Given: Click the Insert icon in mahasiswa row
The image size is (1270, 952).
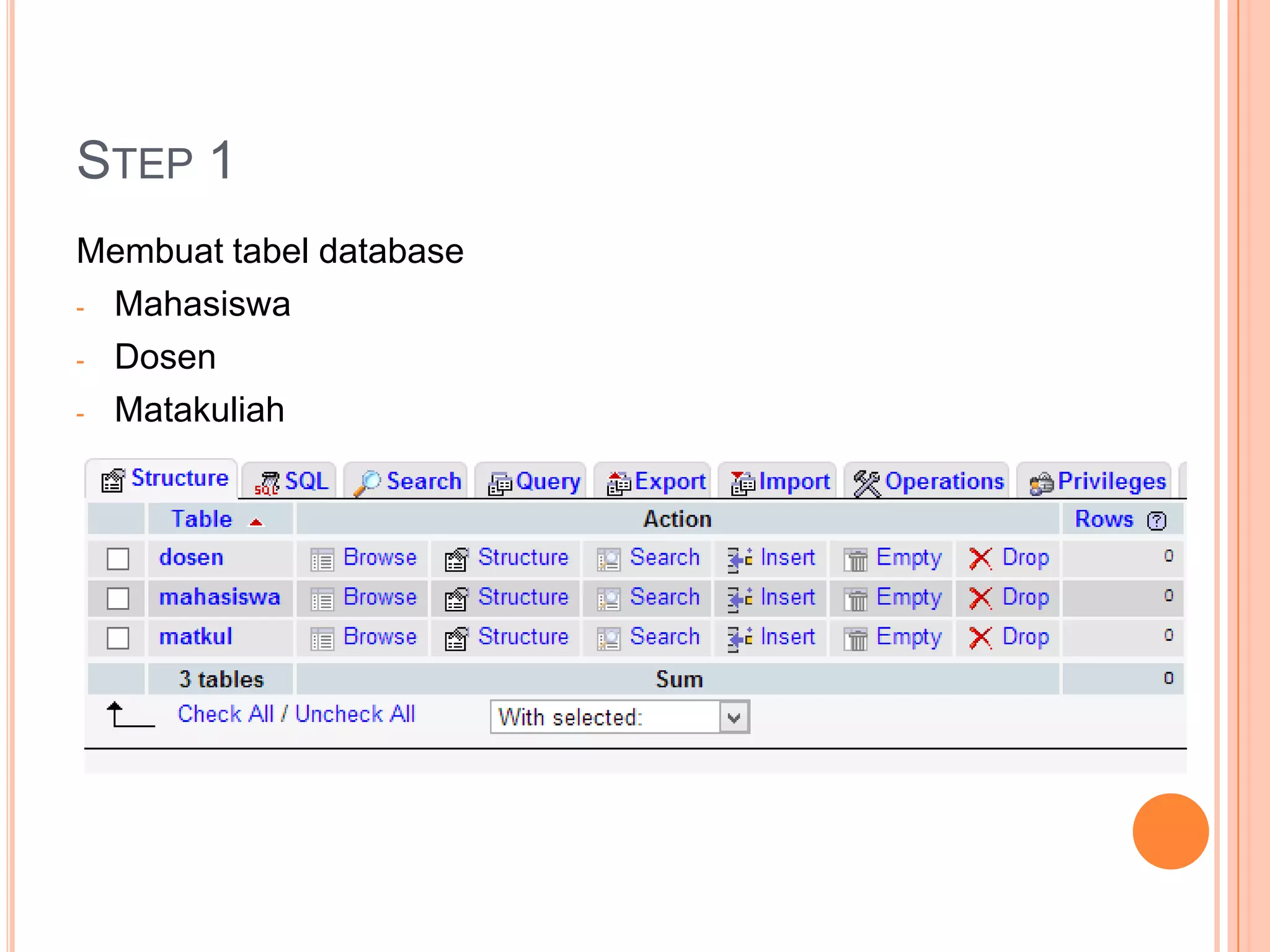Looking at the screenshot, I should (x=740, y=599).
